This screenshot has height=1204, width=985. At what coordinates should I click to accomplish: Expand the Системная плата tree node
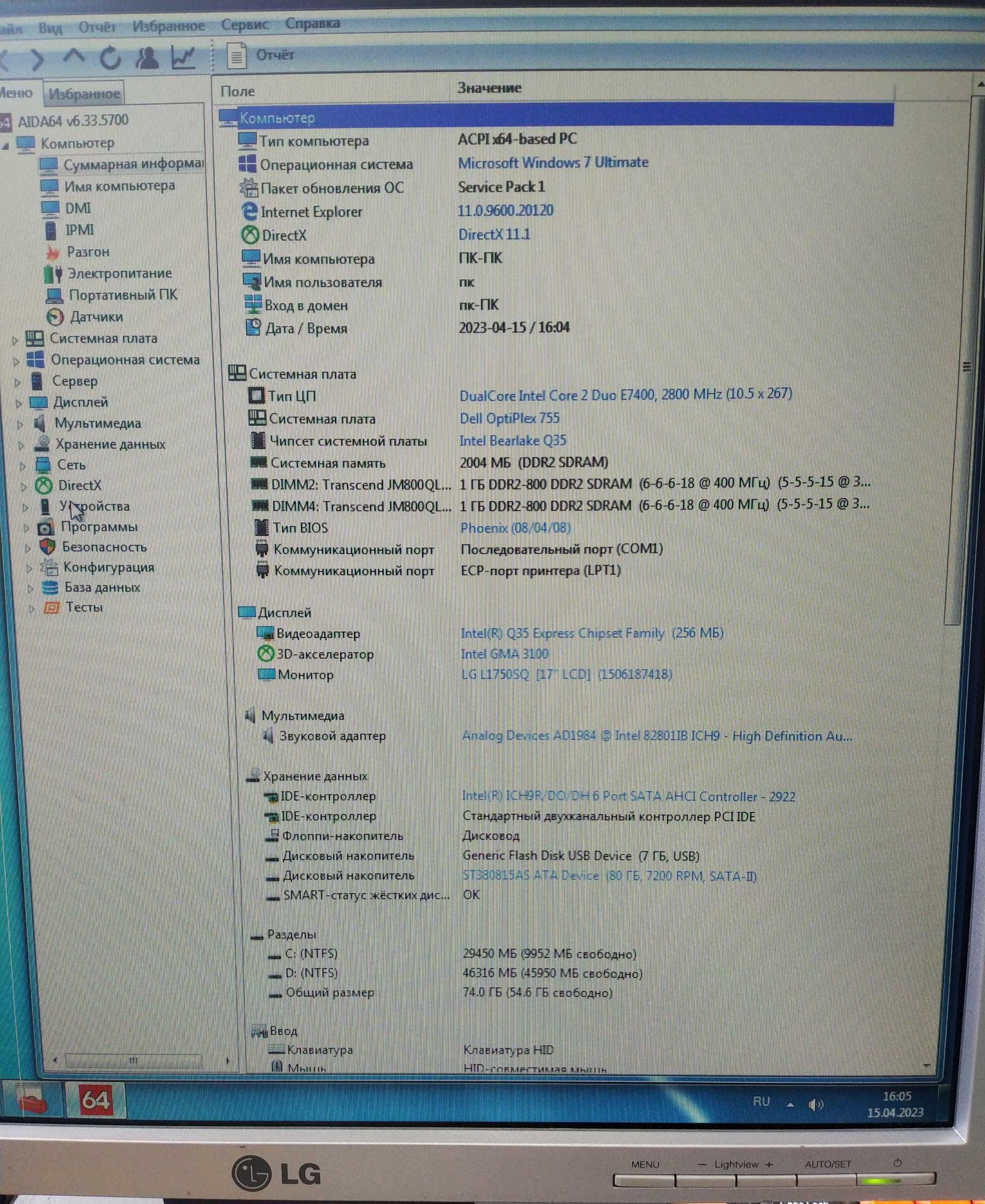click(x=15, y=340)
